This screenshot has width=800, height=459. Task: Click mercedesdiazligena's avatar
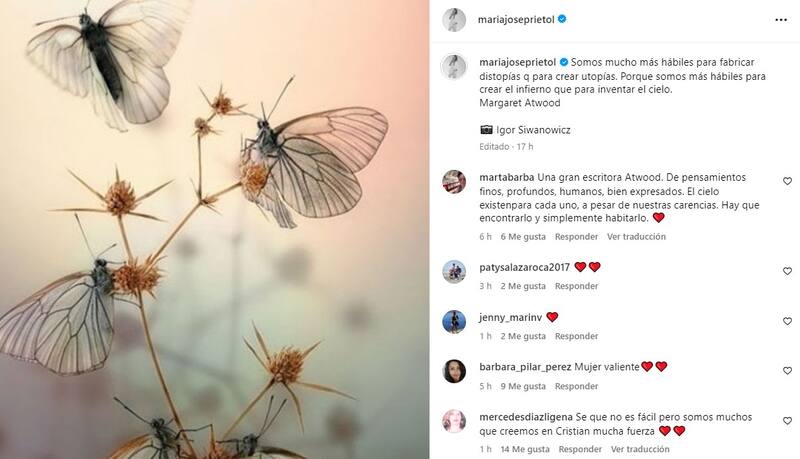click(x=454, y=421)
